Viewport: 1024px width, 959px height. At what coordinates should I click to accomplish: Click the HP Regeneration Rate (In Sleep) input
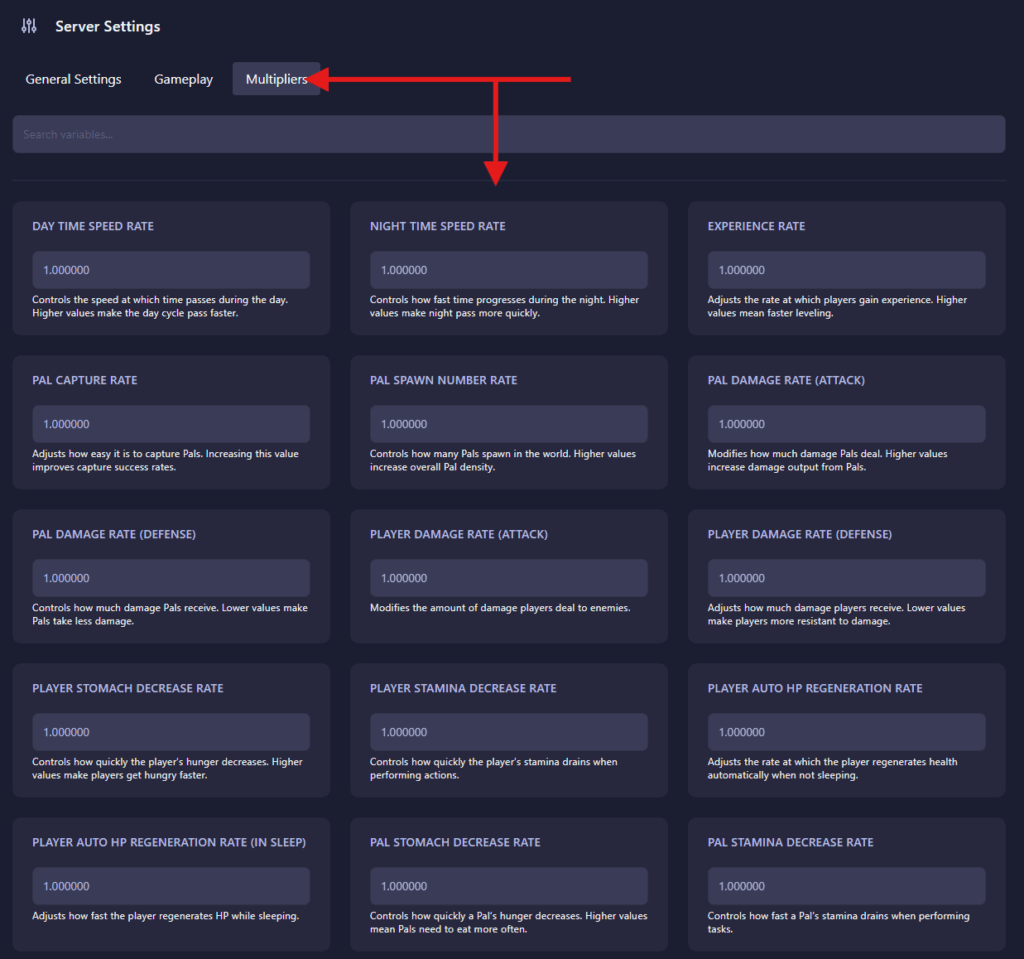pos(171,886)
